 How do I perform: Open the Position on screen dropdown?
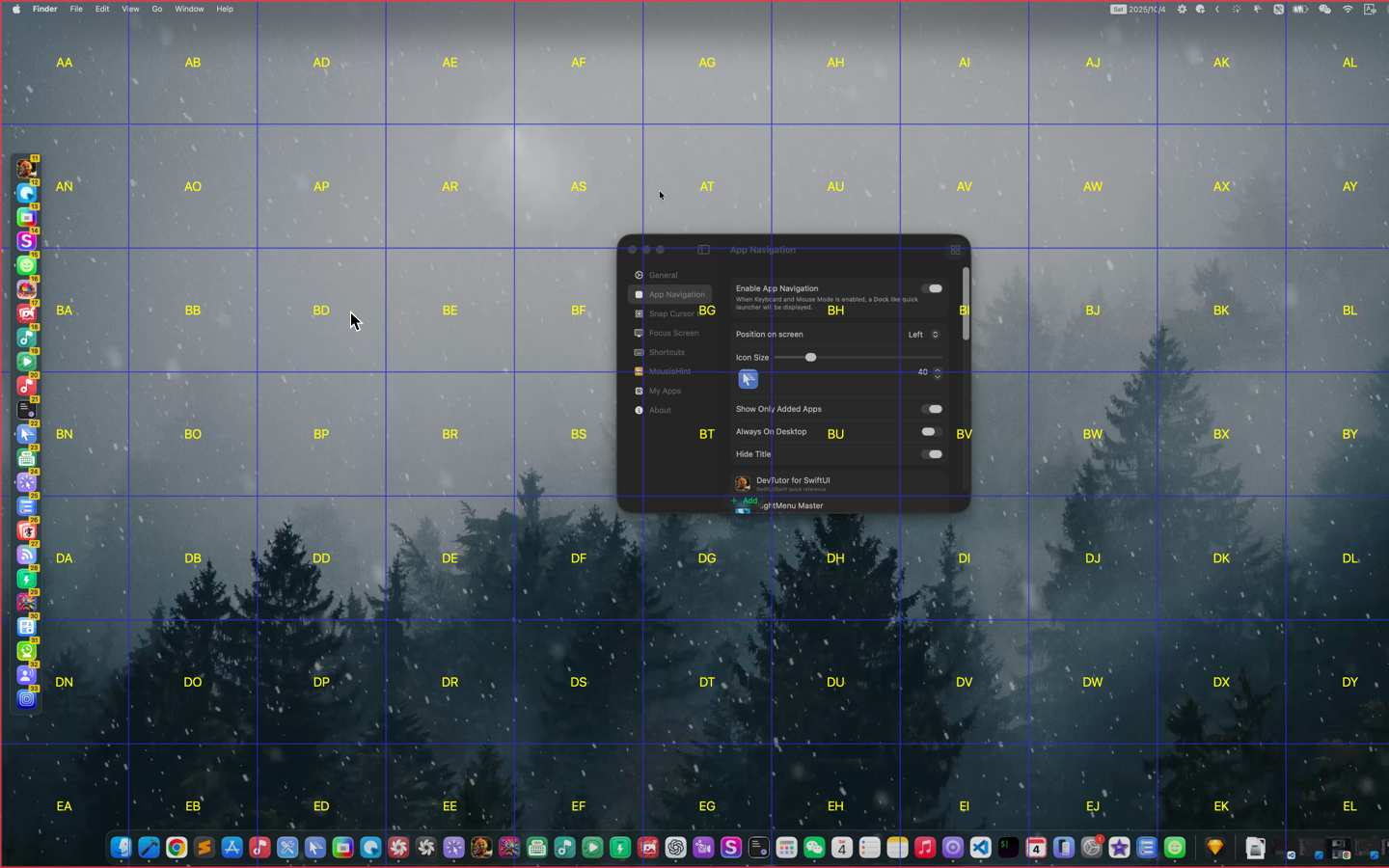[923, 335]
